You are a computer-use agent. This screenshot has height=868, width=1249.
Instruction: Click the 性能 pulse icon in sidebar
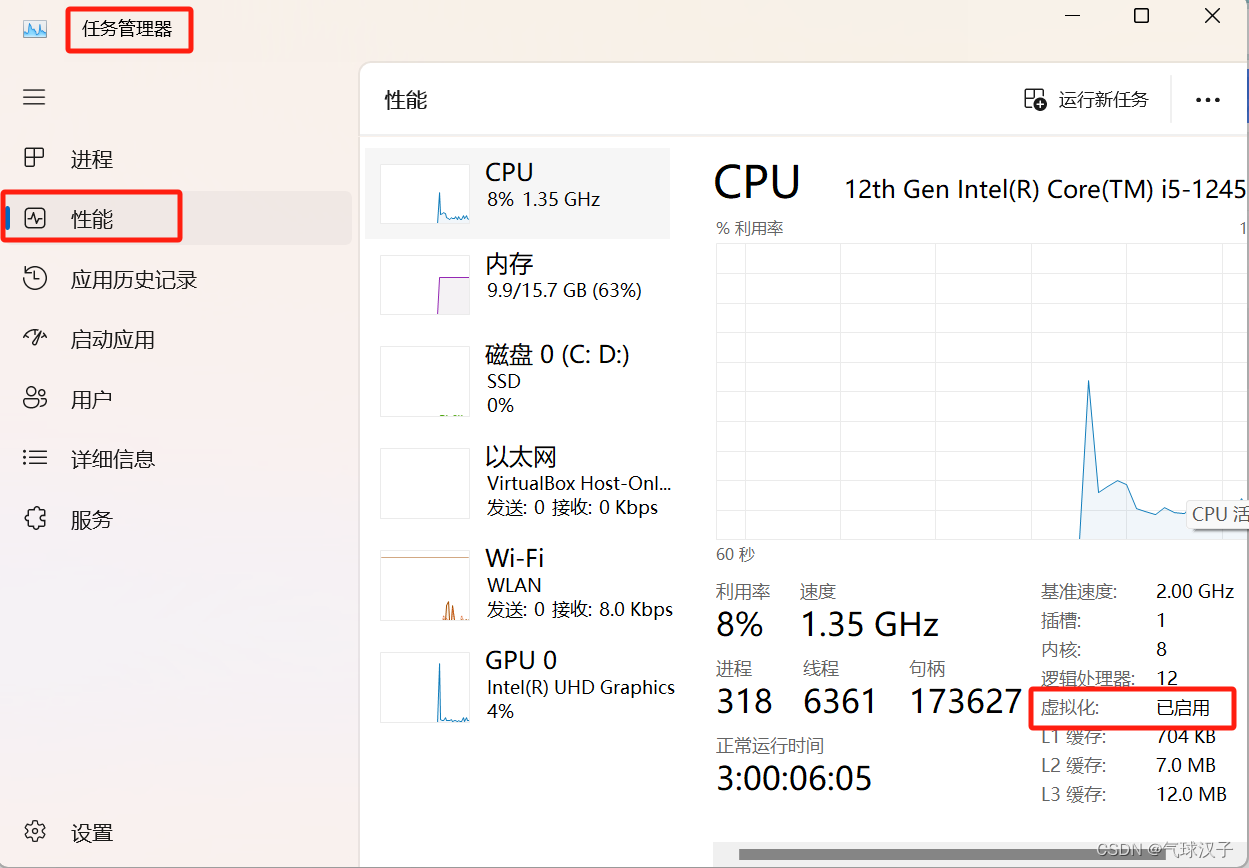35,218
